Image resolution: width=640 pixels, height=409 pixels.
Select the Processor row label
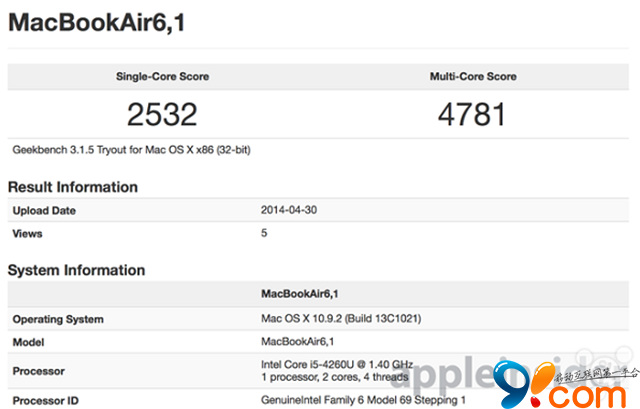point(39,371)
